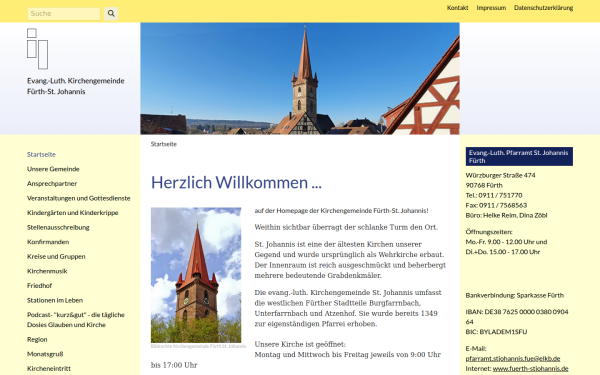The image size is (600, 375).
Task: Open Kirchenmusik menu entry
Action: 47,271
